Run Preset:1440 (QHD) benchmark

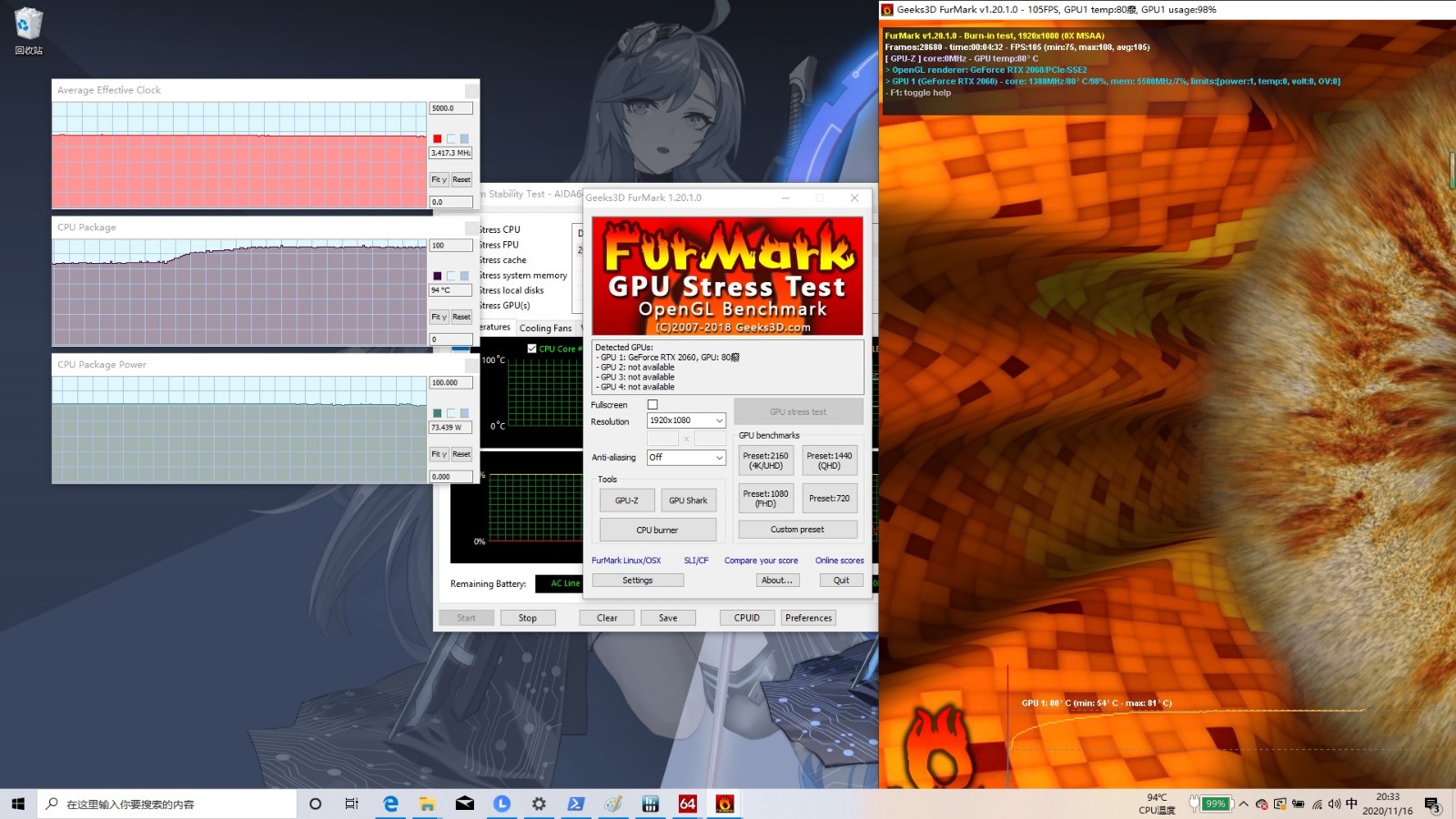(829, 460)
